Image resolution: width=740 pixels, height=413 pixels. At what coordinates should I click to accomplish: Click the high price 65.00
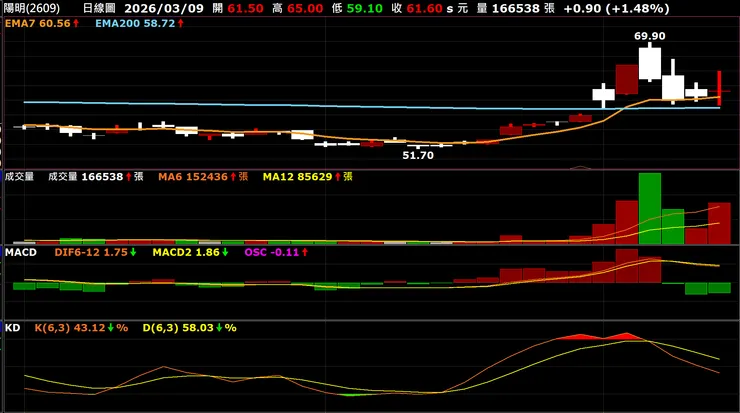coord(305,8)
